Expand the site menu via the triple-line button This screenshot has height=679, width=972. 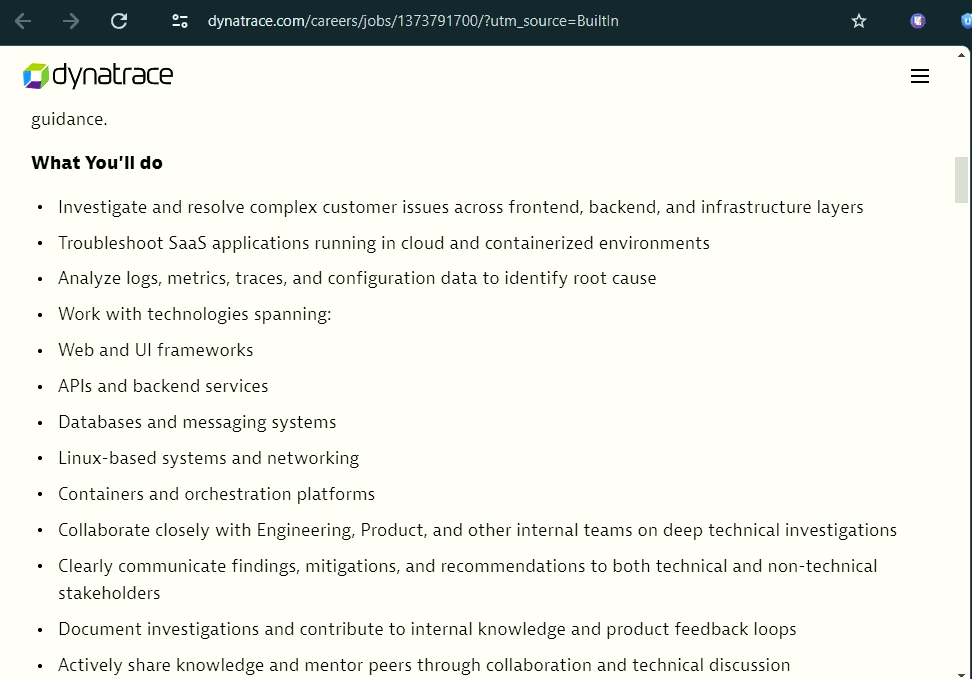[920, 76]
